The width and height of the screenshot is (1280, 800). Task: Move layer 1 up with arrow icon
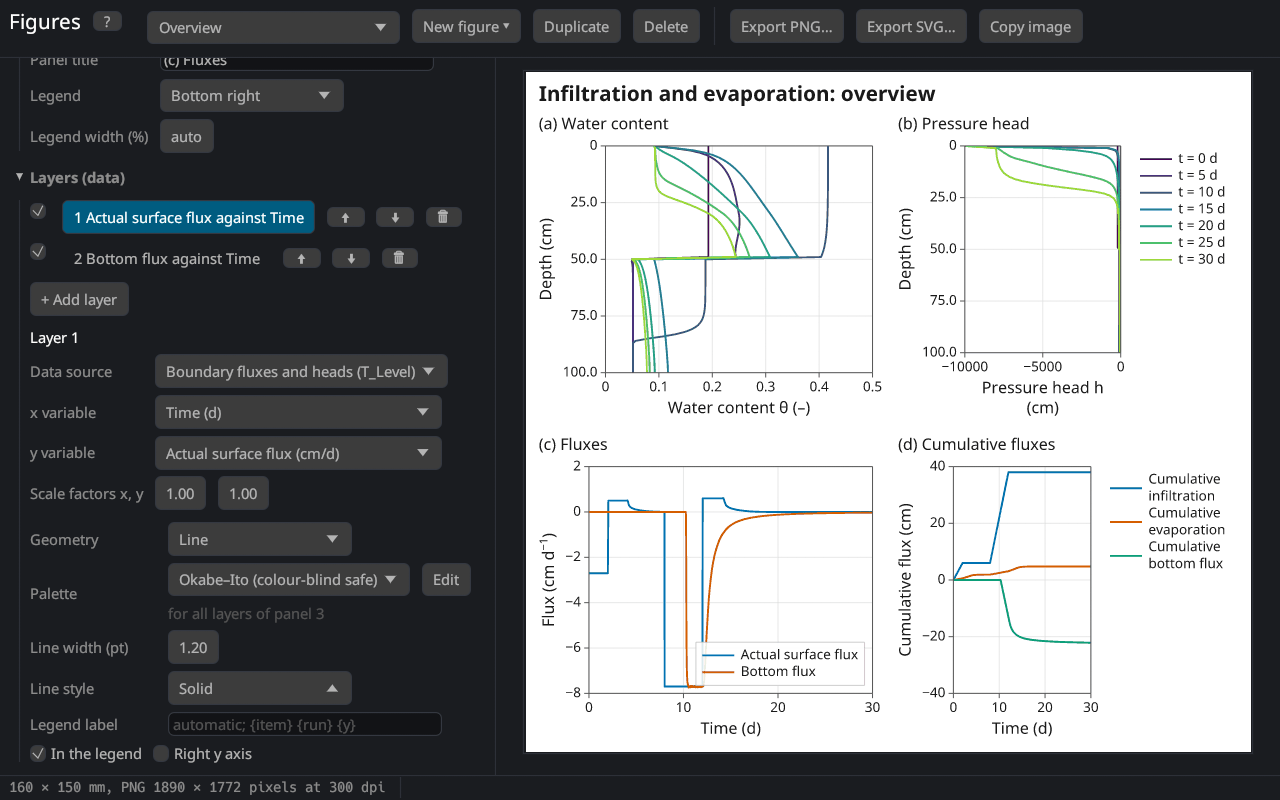(x=346, y=217)
